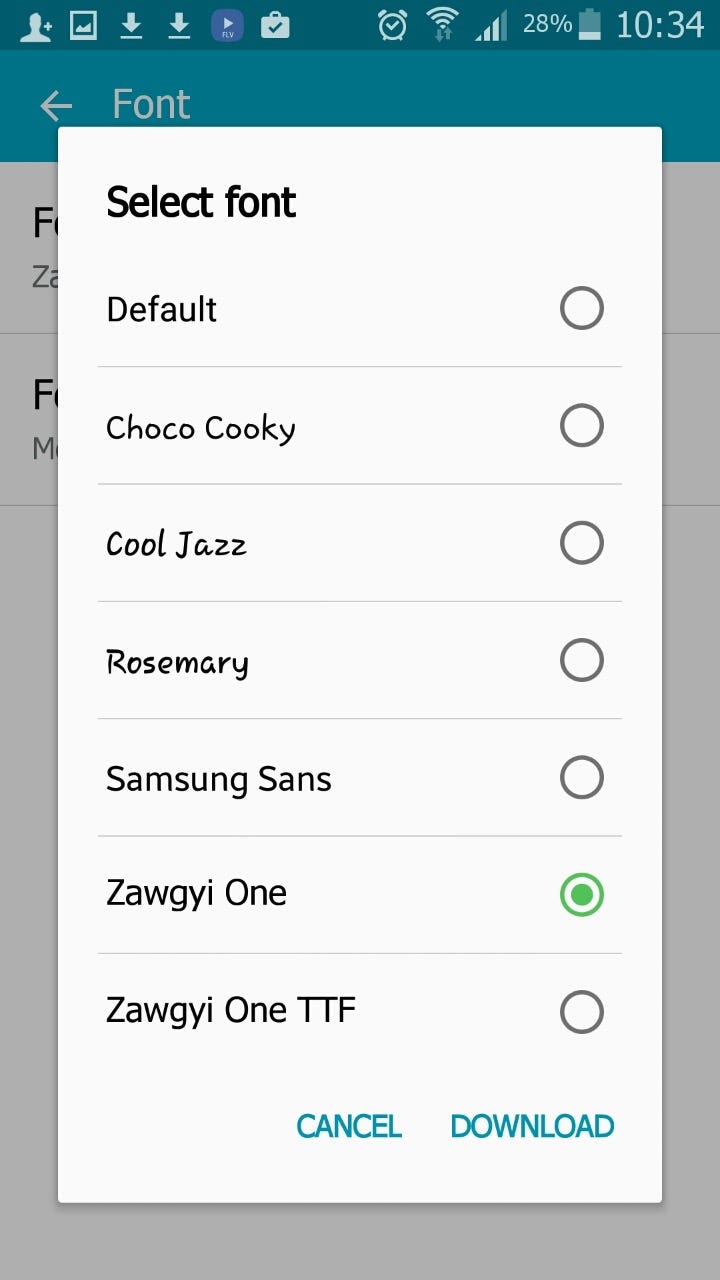
Task: Select the Cool Jazz radio button
Action: [x=582, y=543]
